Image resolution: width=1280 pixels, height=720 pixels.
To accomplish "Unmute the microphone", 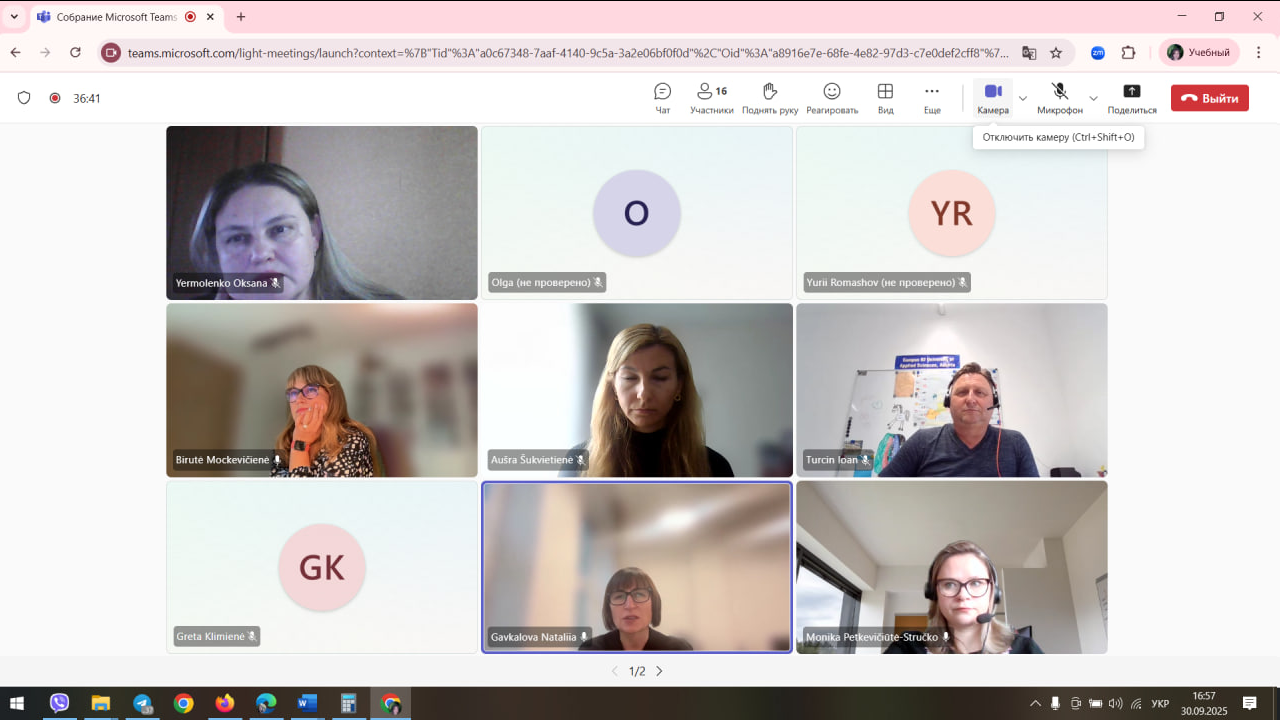I will pos(1059,98).
